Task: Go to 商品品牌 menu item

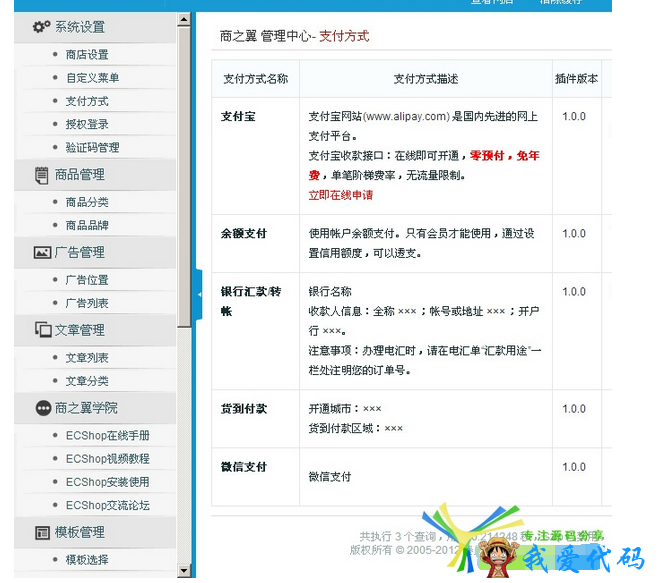Action: tap(87, 225)
